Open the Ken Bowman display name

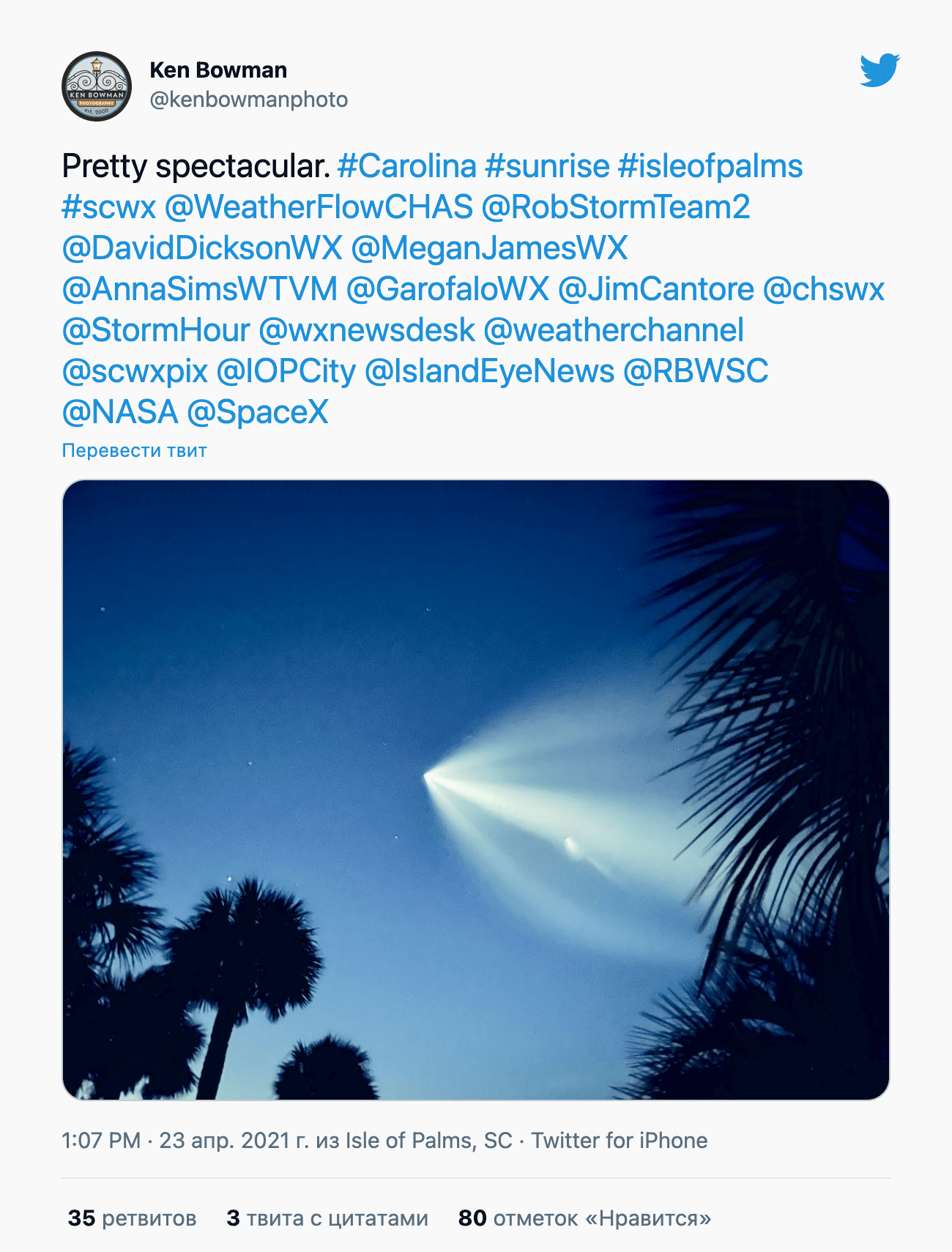coord(218,70)
